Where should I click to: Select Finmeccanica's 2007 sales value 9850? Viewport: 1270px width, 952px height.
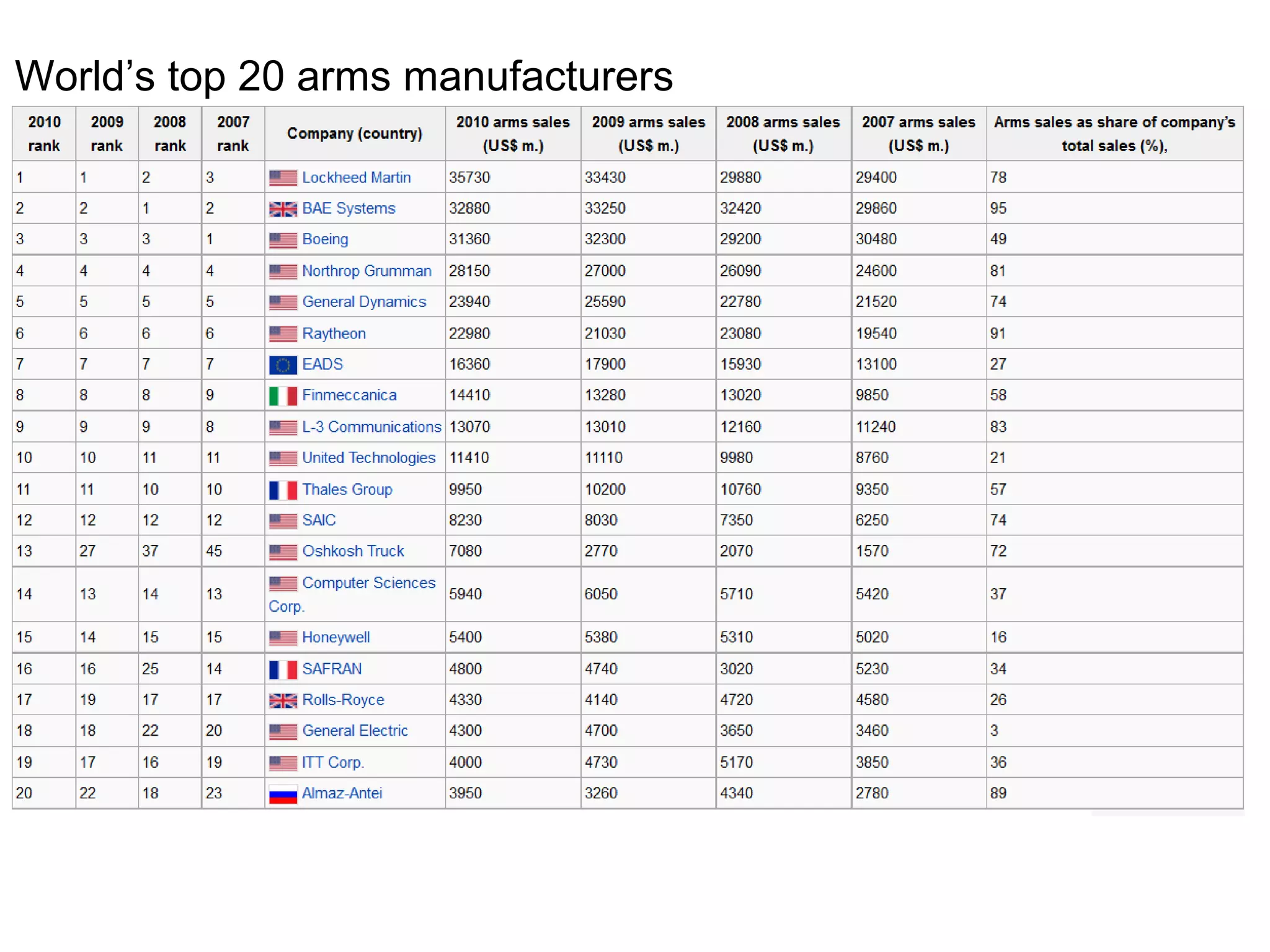click(871, 395)
